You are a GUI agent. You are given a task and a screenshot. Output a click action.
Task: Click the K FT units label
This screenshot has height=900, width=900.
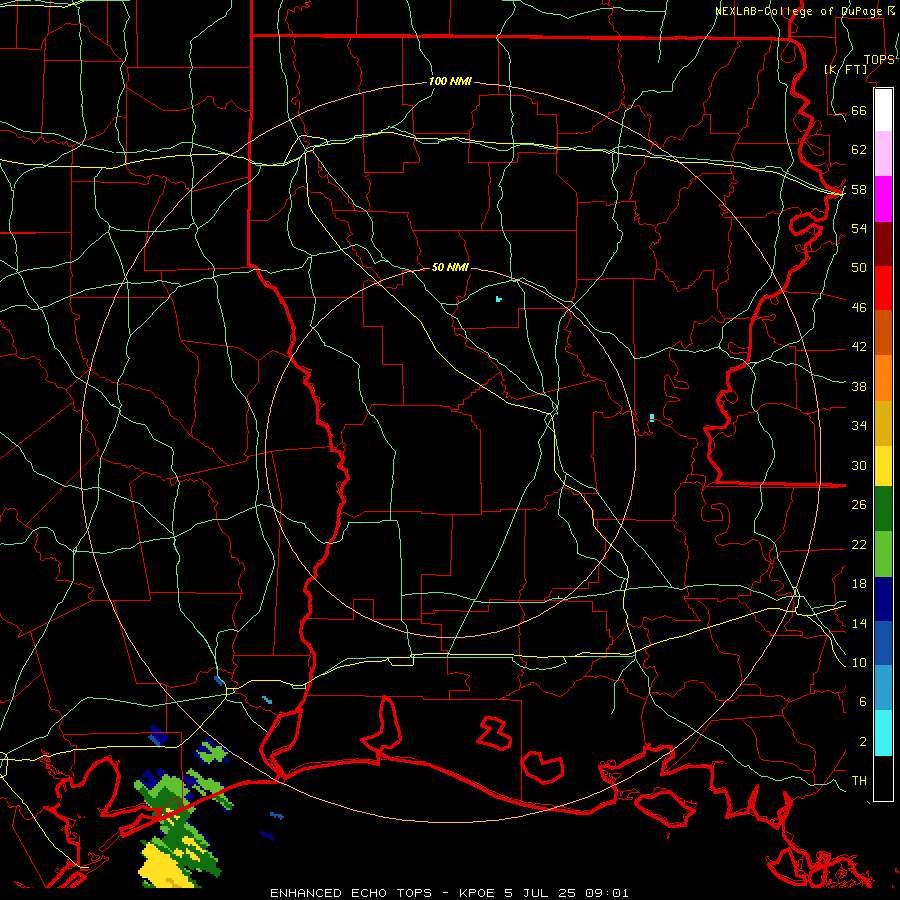[x=846, y=70]
